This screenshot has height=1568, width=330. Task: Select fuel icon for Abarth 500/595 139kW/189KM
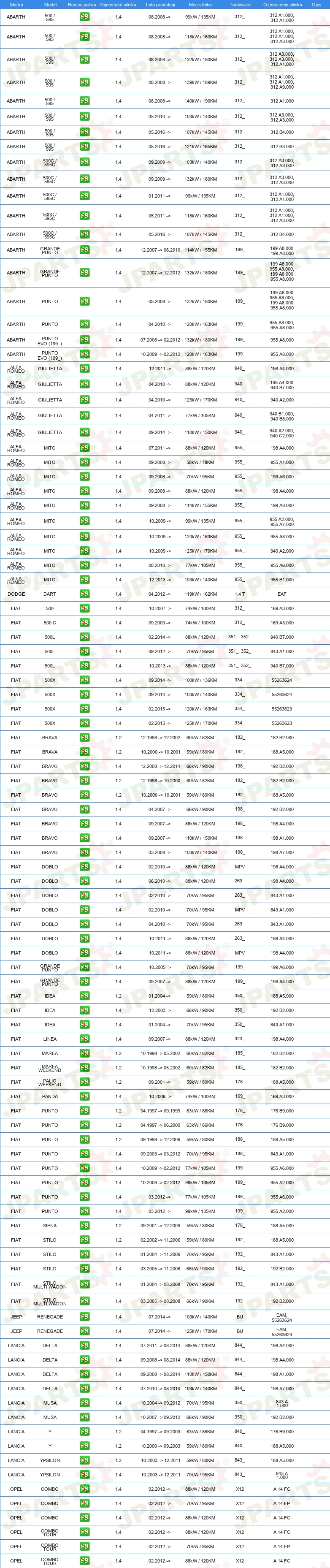pyautogui.click(x=85, y=82)
